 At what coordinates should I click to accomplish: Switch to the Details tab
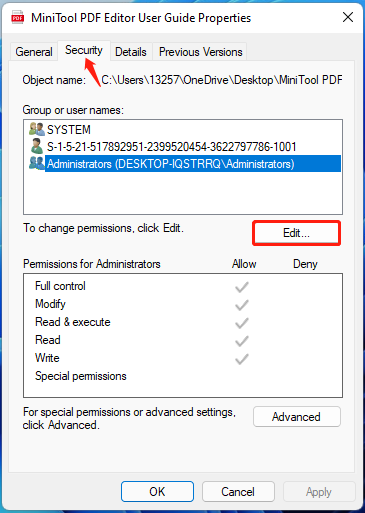[x=131, y=52]
